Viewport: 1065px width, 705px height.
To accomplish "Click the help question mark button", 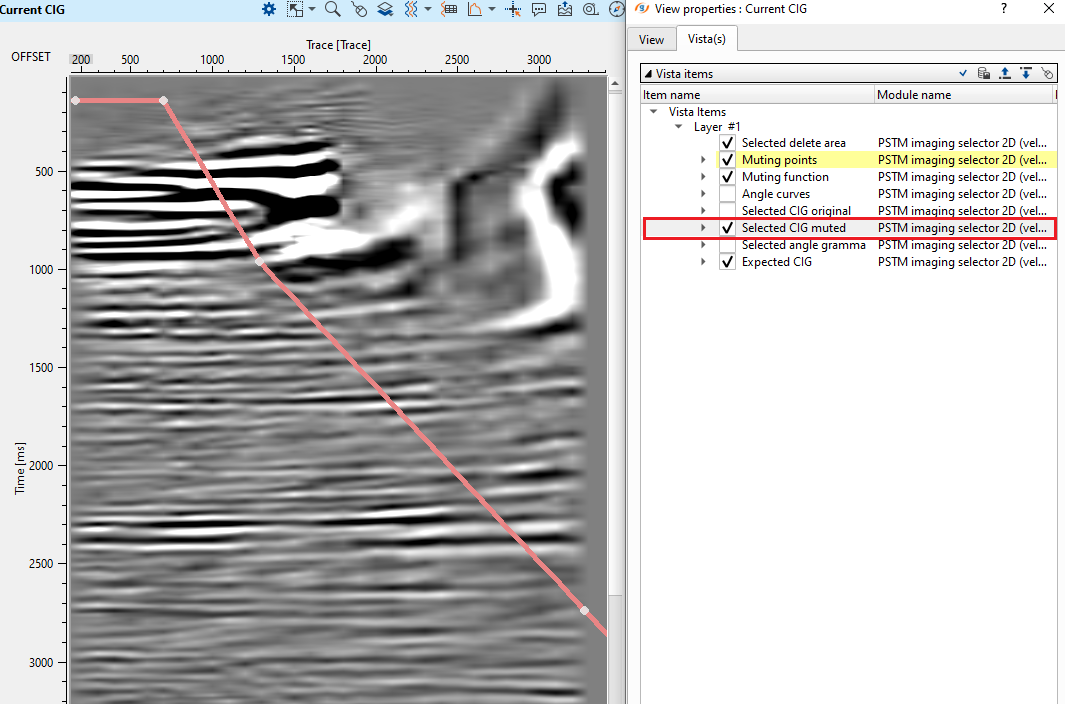I will (x=1004, y=9).
